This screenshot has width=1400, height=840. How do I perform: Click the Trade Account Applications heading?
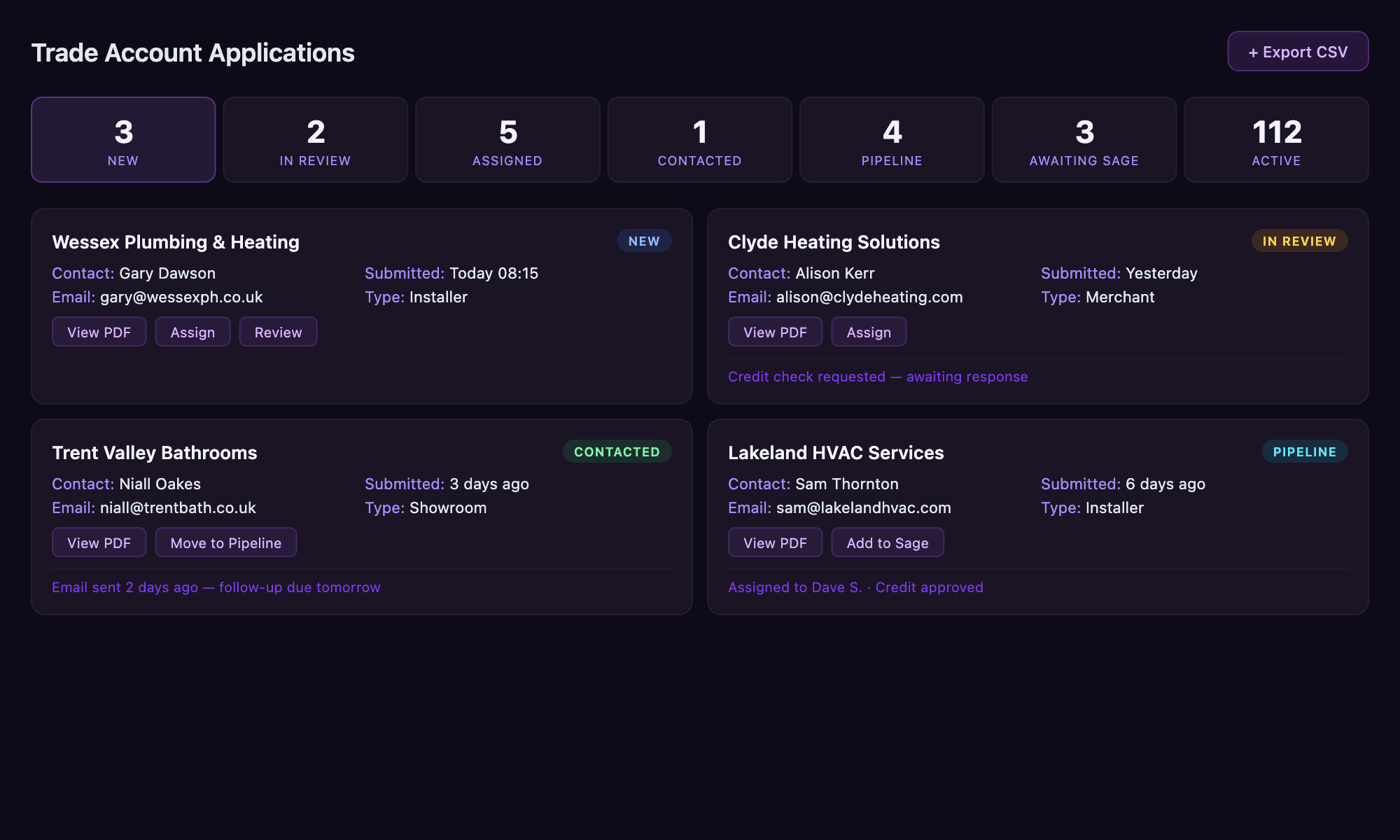(193, 52)
